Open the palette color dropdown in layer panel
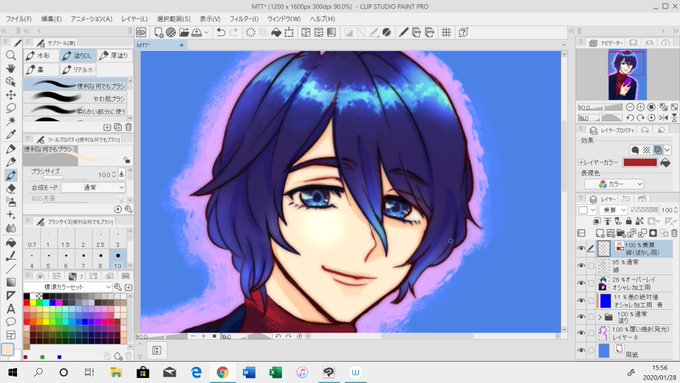The image size is (680, 383). [x=593, y=210]
